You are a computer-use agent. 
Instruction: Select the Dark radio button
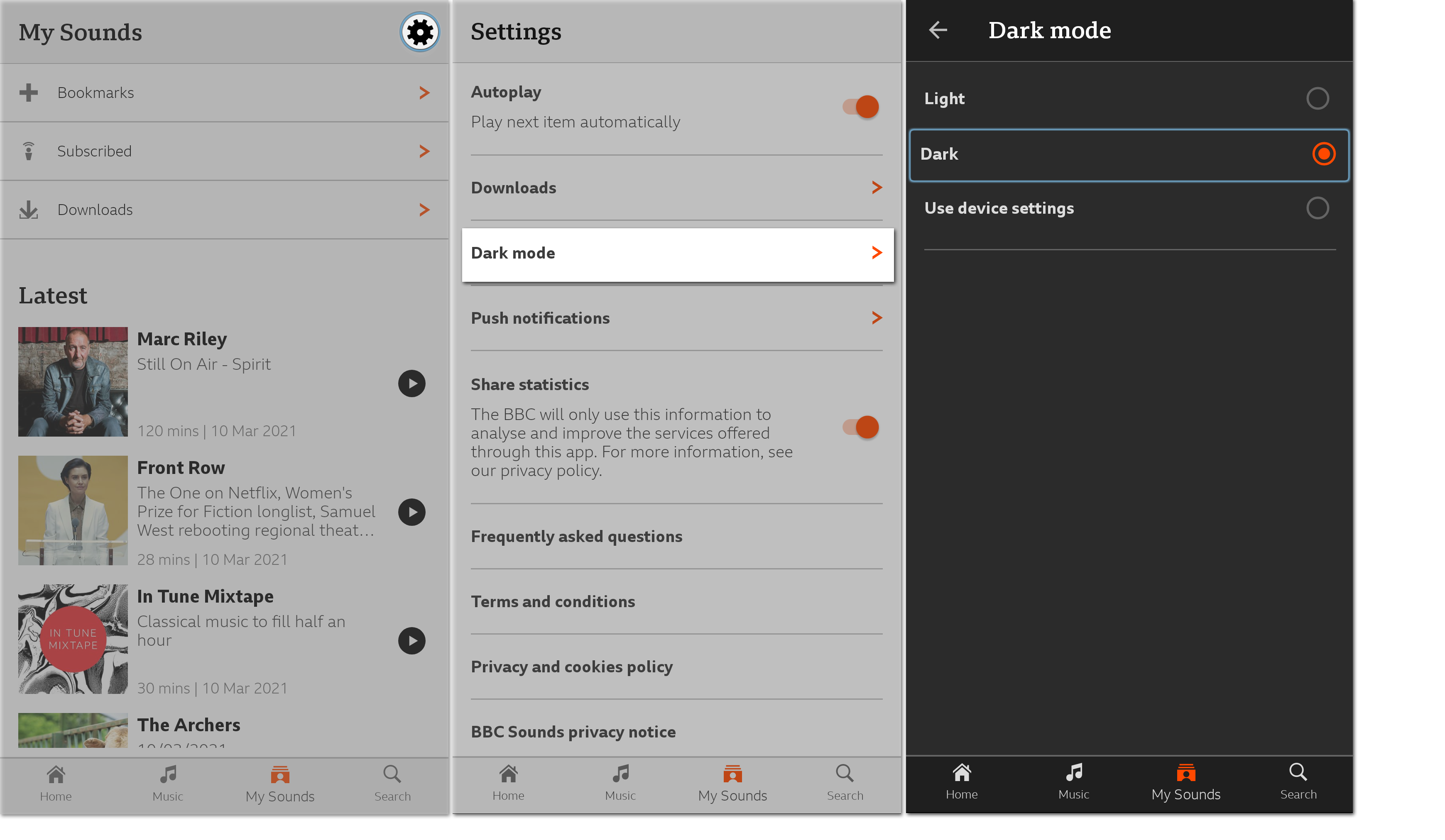(x=1323, y=154)
